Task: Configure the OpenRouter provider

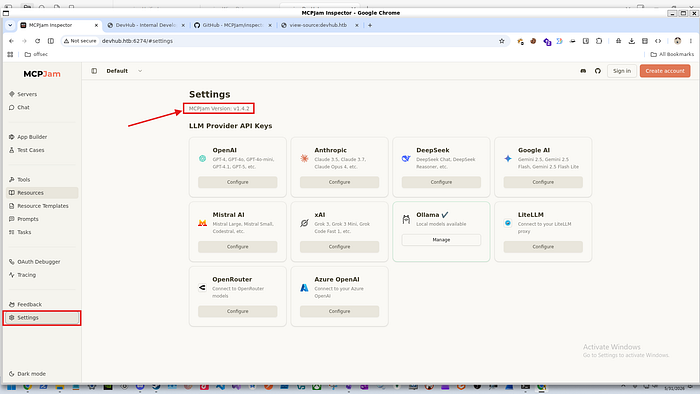Action: [x=238, y=311]
